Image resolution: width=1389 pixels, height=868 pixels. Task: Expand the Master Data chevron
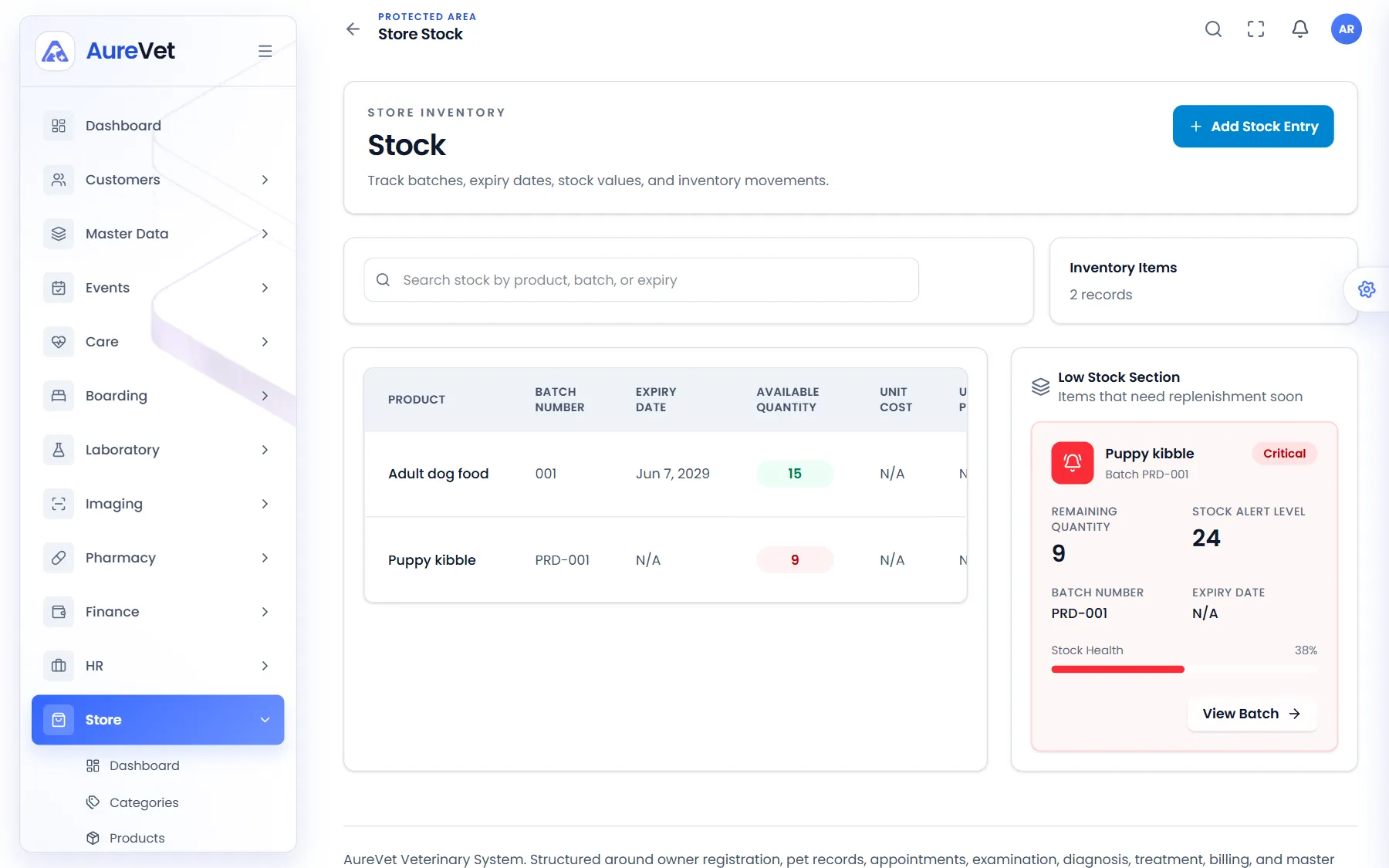(265, 234)
